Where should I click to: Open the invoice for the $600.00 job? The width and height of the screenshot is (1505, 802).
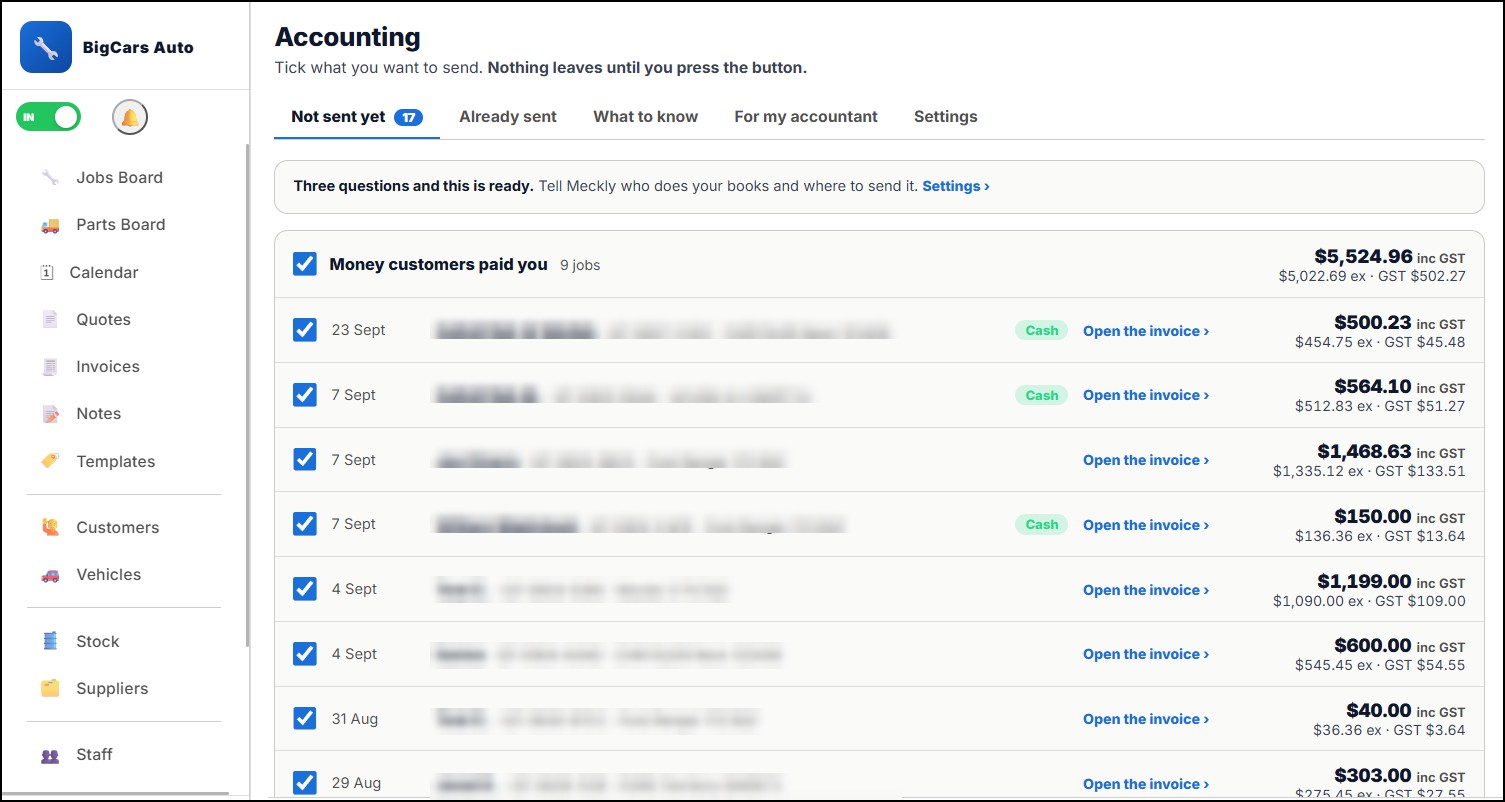(1146, 654)
